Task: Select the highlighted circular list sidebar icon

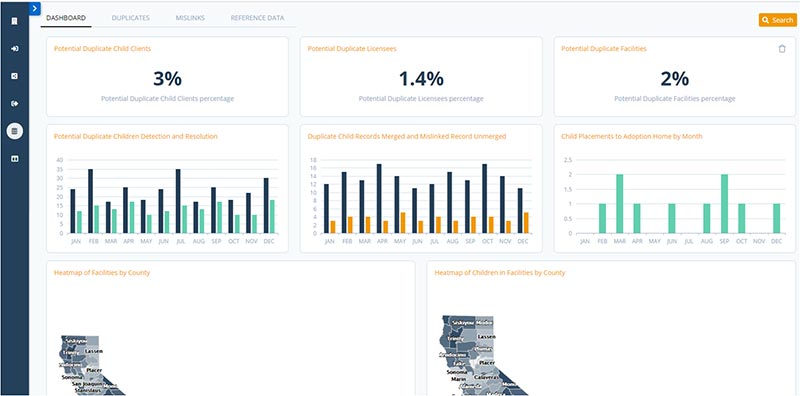Action: tap(15, 131)
